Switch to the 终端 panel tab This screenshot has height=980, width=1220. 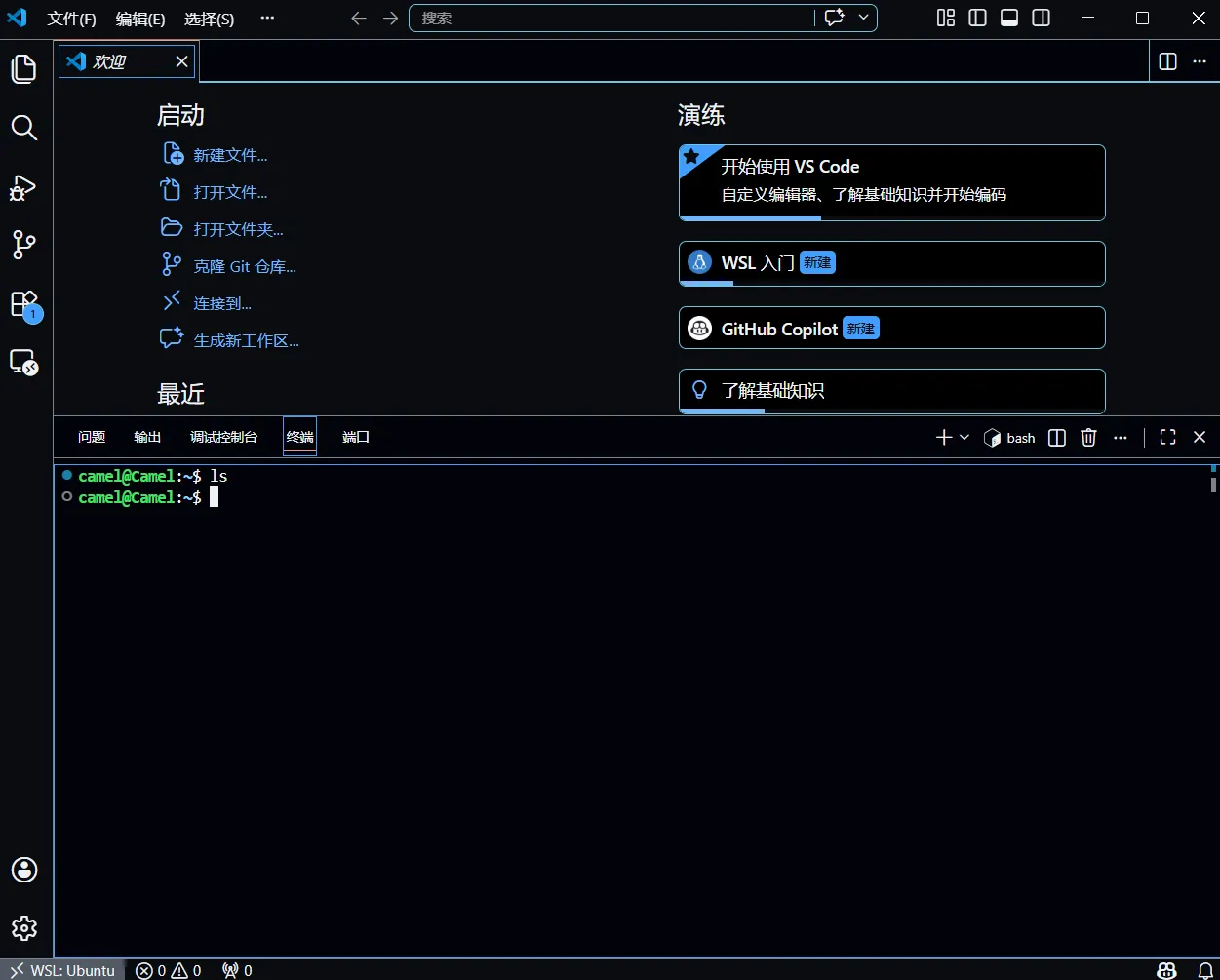[x=300, y=437]
